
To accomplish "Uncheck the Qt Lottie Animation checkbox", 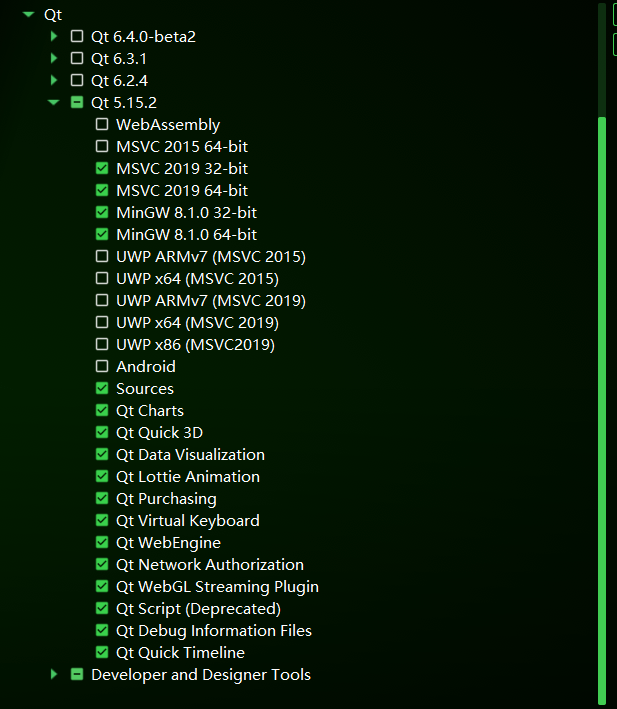I will tap(102, 476).
